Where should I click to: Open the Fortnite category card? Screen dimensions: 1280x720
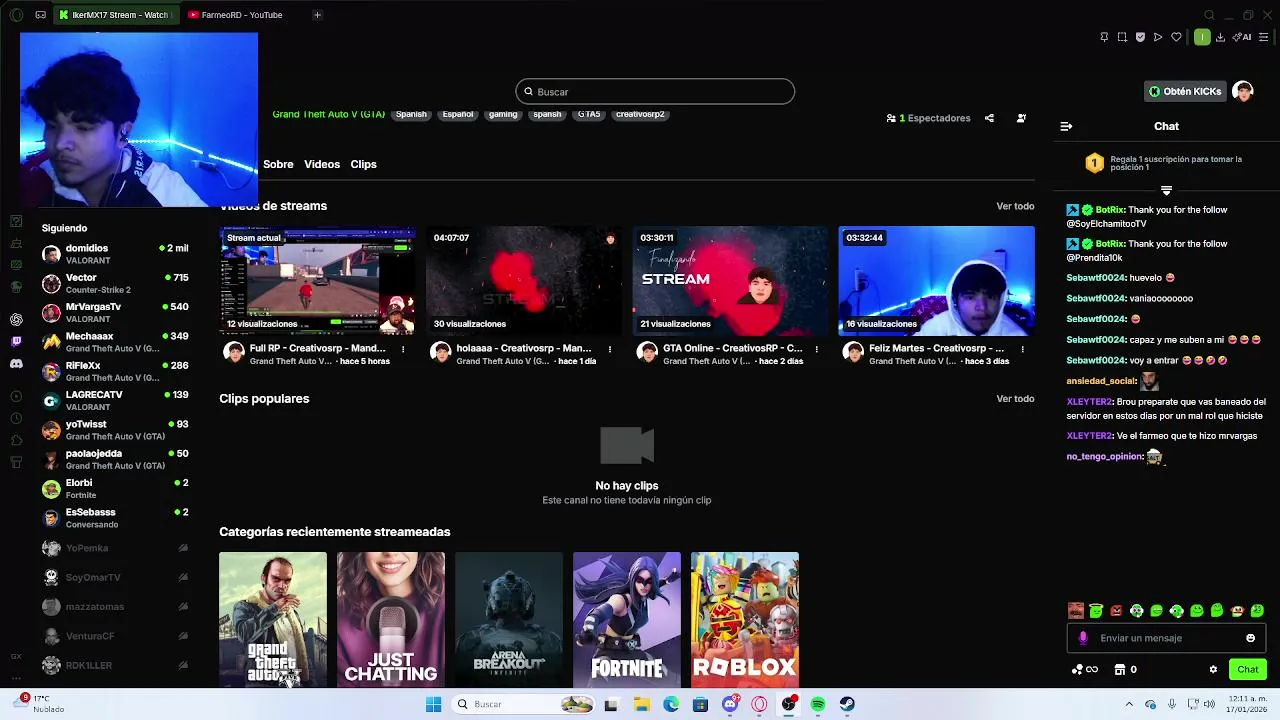pos(627,619)
